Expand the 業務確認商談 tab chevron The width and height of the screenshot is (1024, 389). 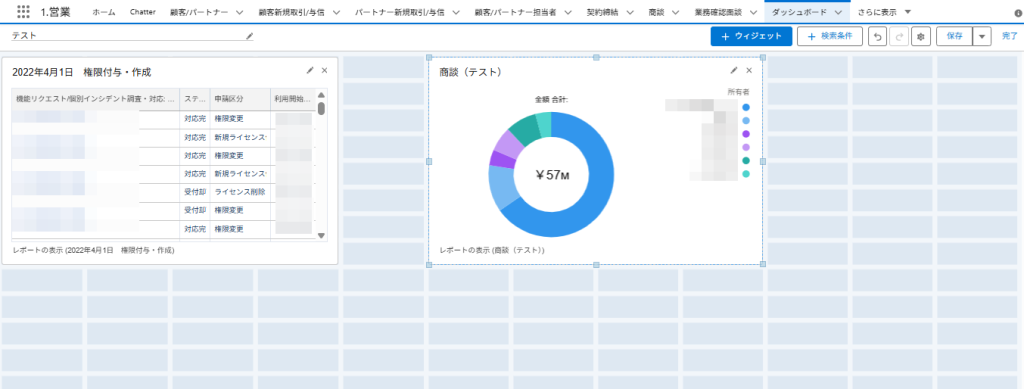(x=753, y=12)
